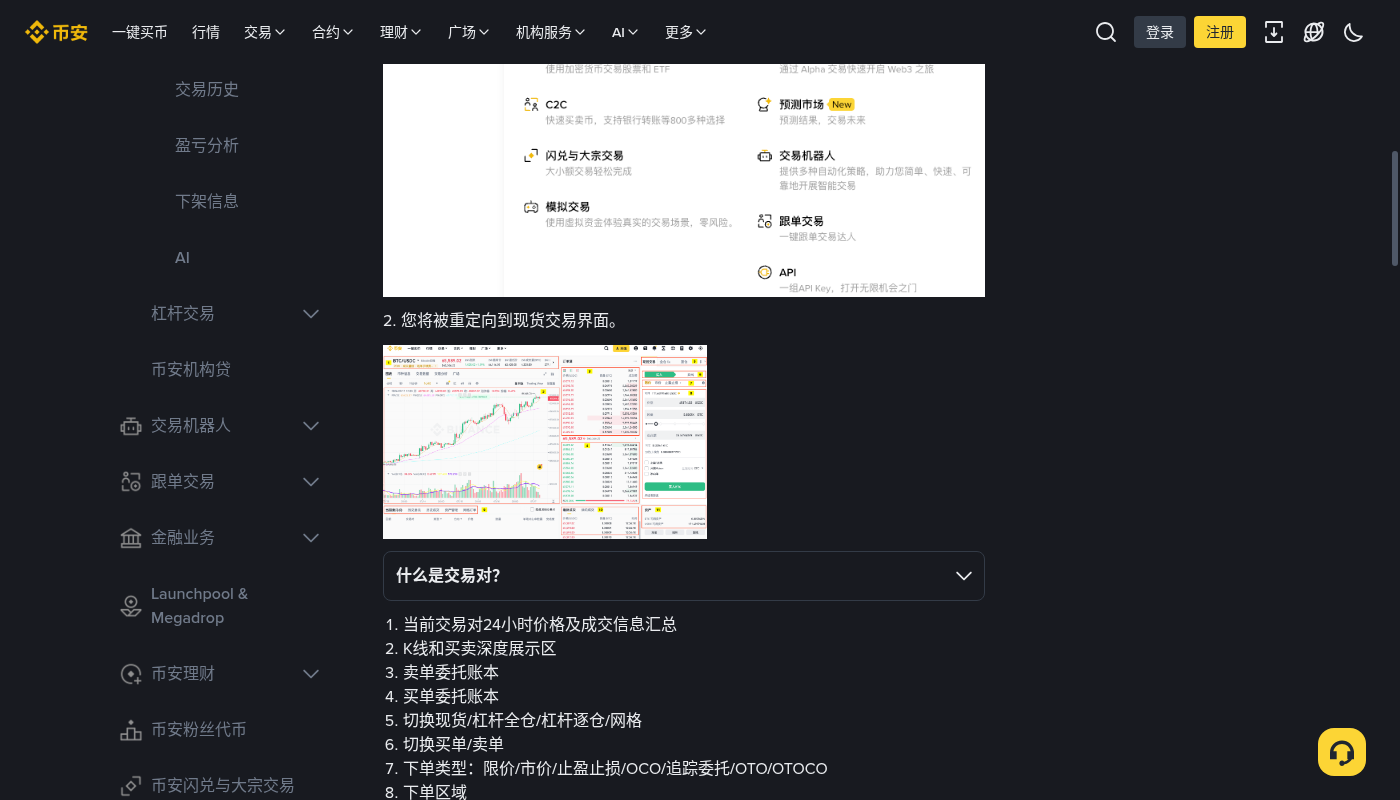1400x800 pixels.
Task: Click the yellow 注册 button
Action: tap(1220, 32)
